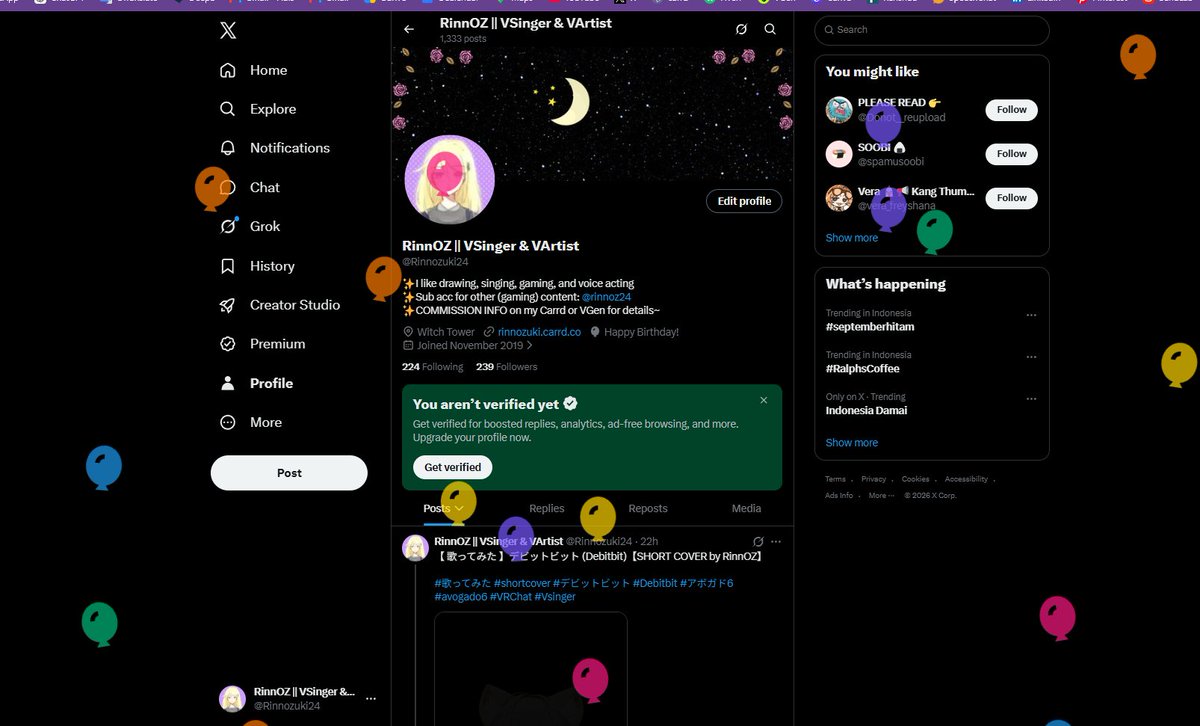
Task: Click the white Post button
Action: pos(289,473)
